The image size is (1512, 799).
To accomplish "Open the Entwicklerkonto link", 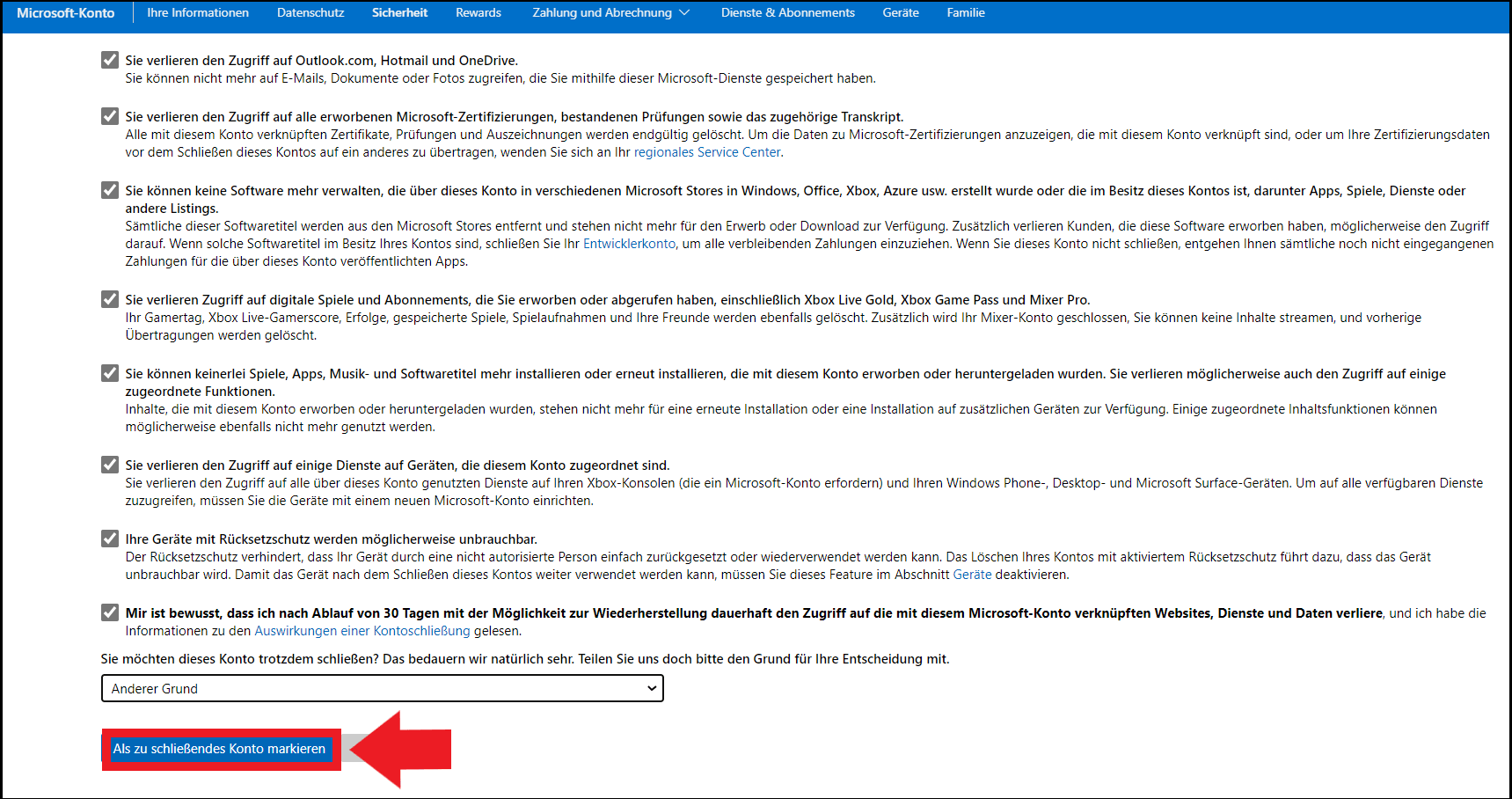I will [630, 244].
